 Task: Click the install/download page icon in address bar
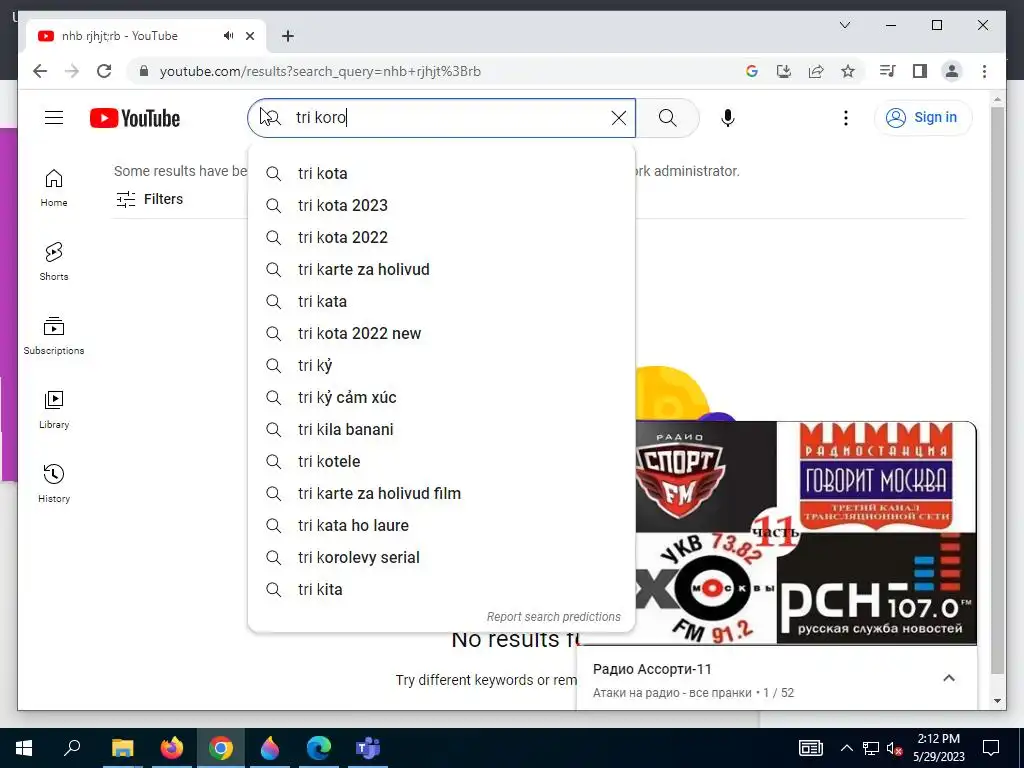point(784,71)
